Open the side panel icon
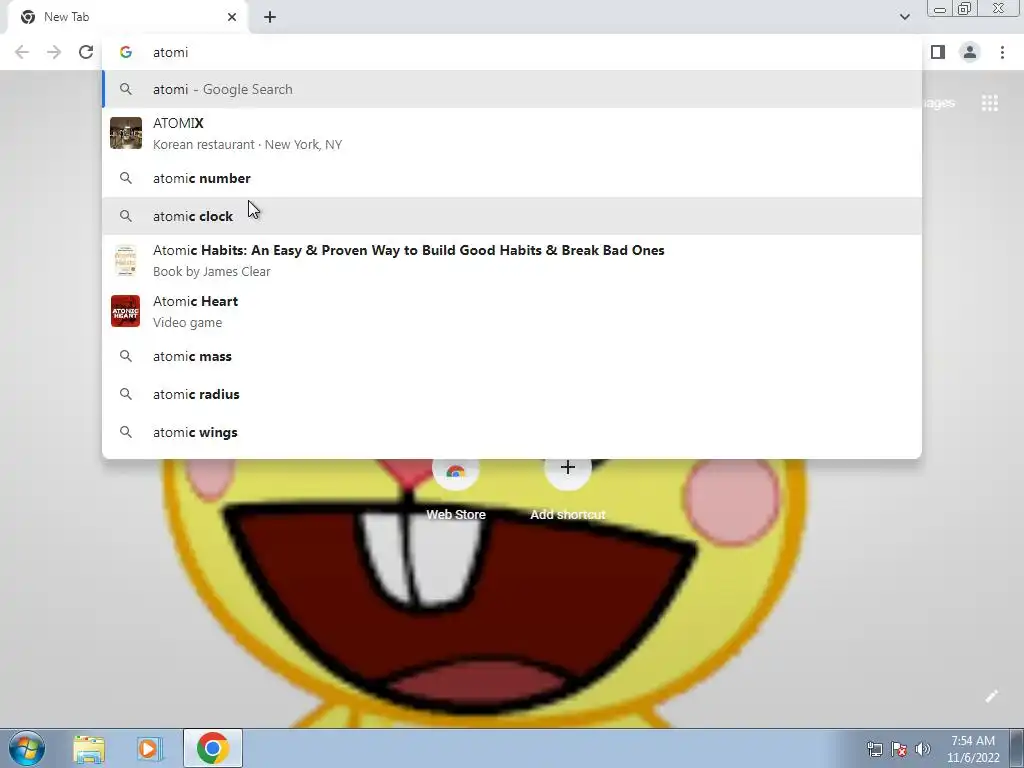This screenshot has height=768, width=1024. coord(938,52)
